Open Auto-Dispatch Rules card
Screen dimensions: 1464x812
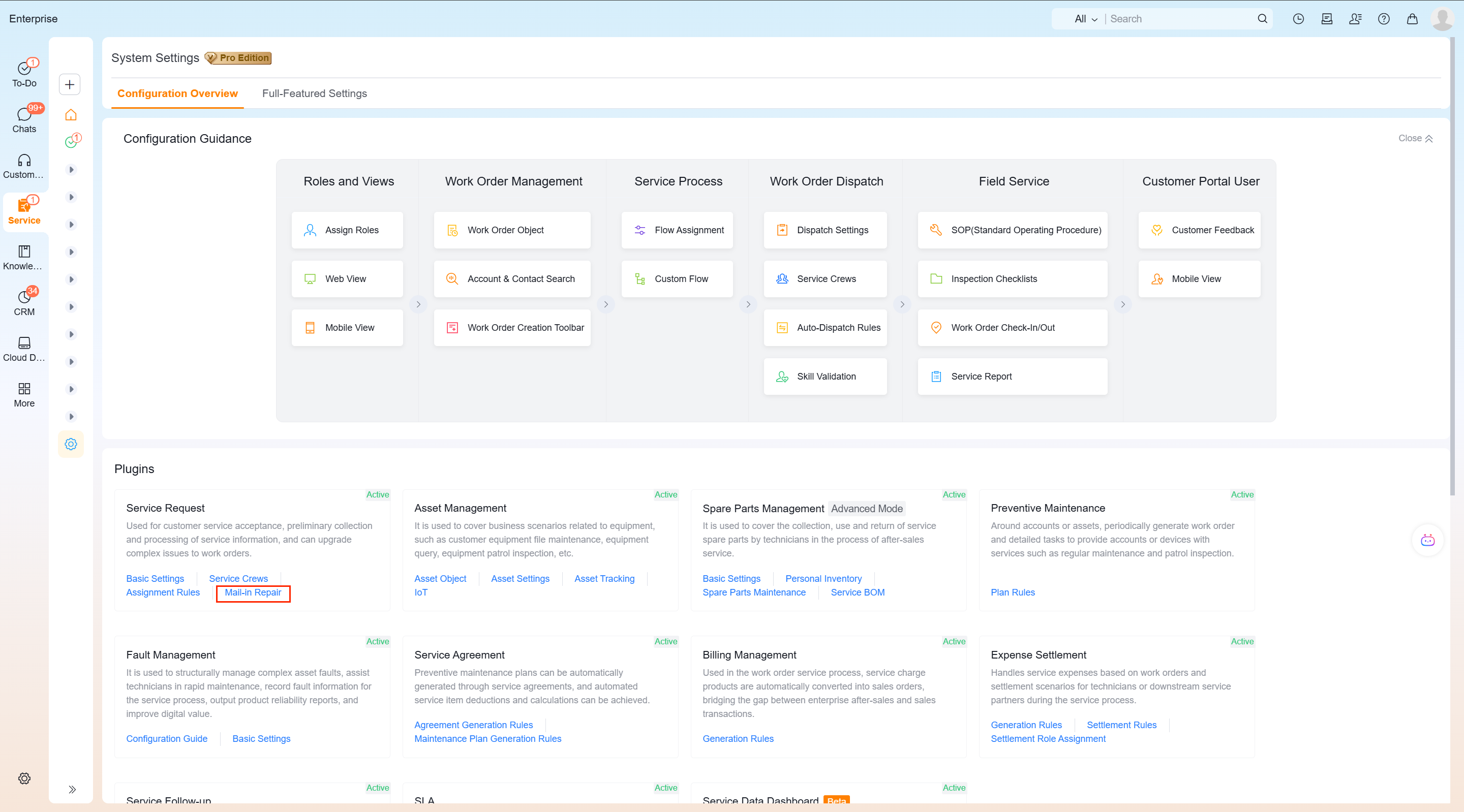pos(825,328)
